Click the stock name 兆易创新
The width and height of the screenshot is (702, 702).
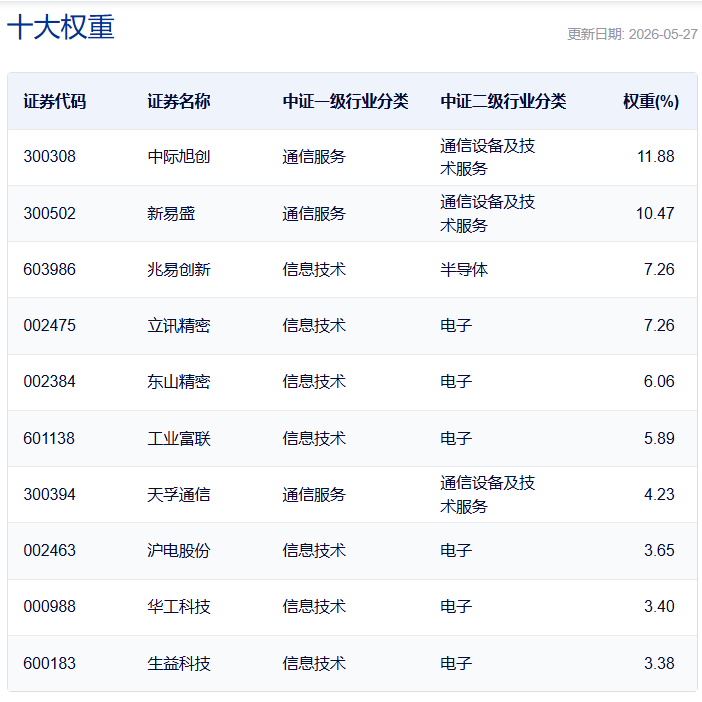click(179, 270)
